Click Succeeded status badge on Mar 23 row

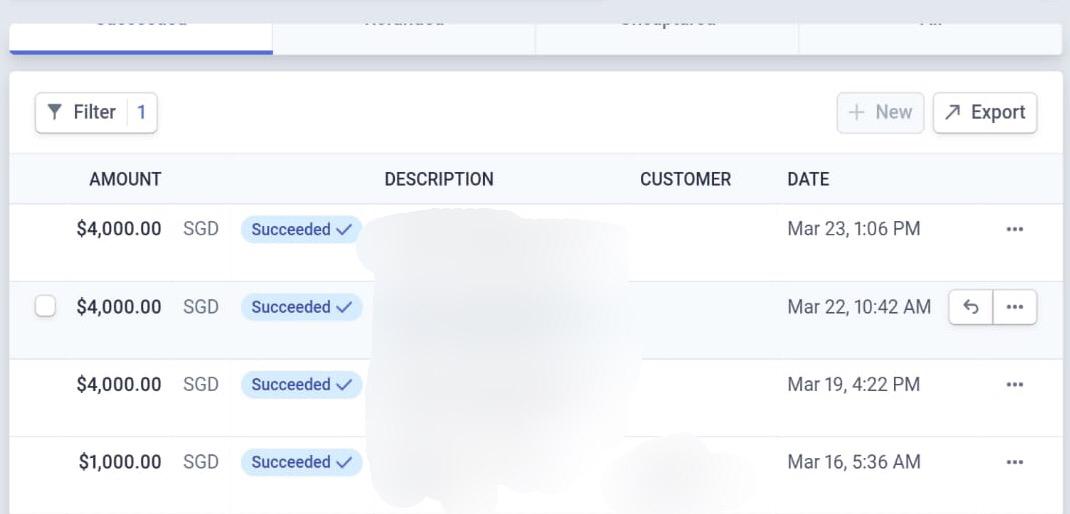point(301,229)
